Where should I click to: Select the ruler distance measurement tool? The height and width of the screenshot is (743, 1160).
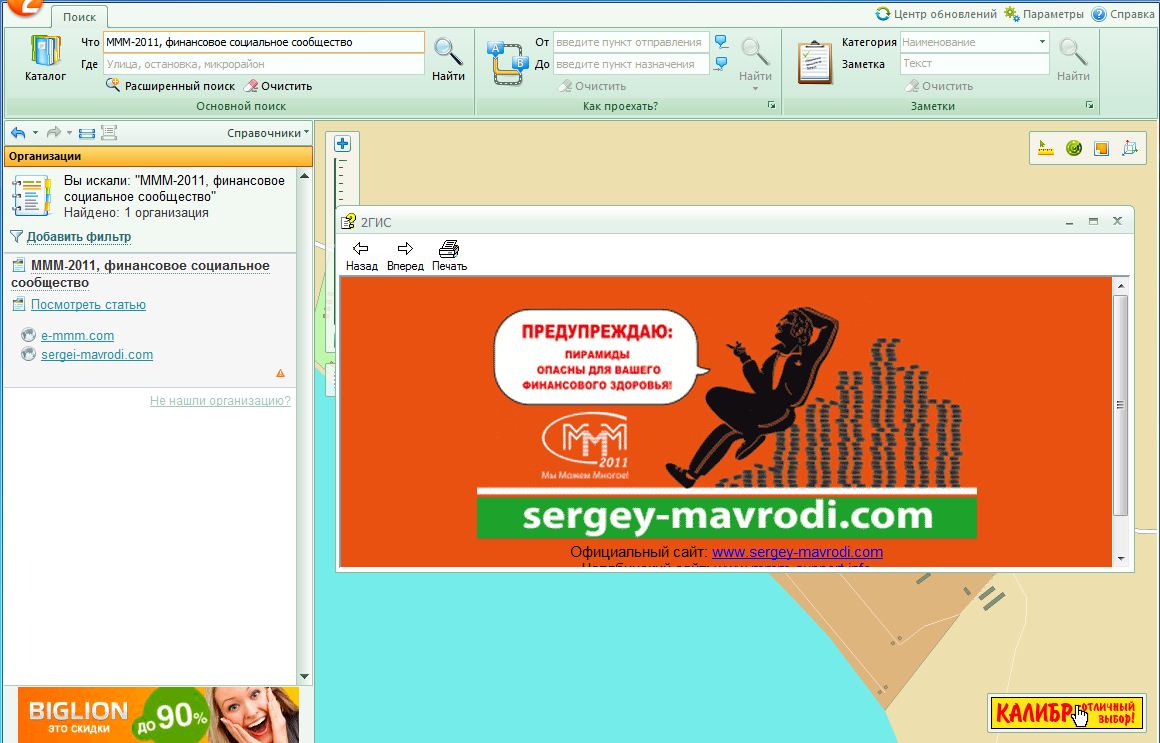(1046, 148)
